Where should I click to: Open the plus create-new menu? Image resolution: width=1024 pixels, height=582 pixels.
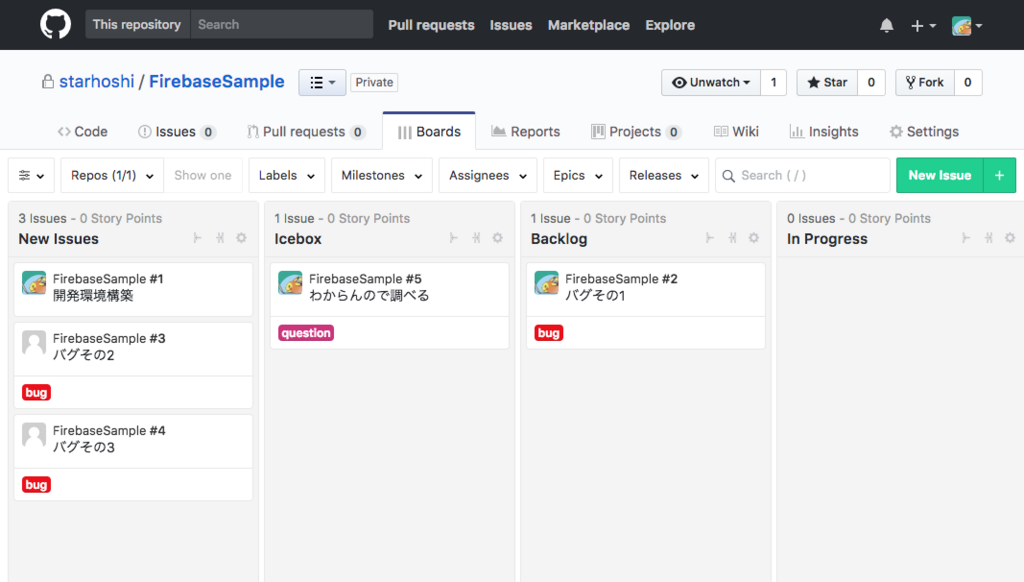[x=923, y=25]
